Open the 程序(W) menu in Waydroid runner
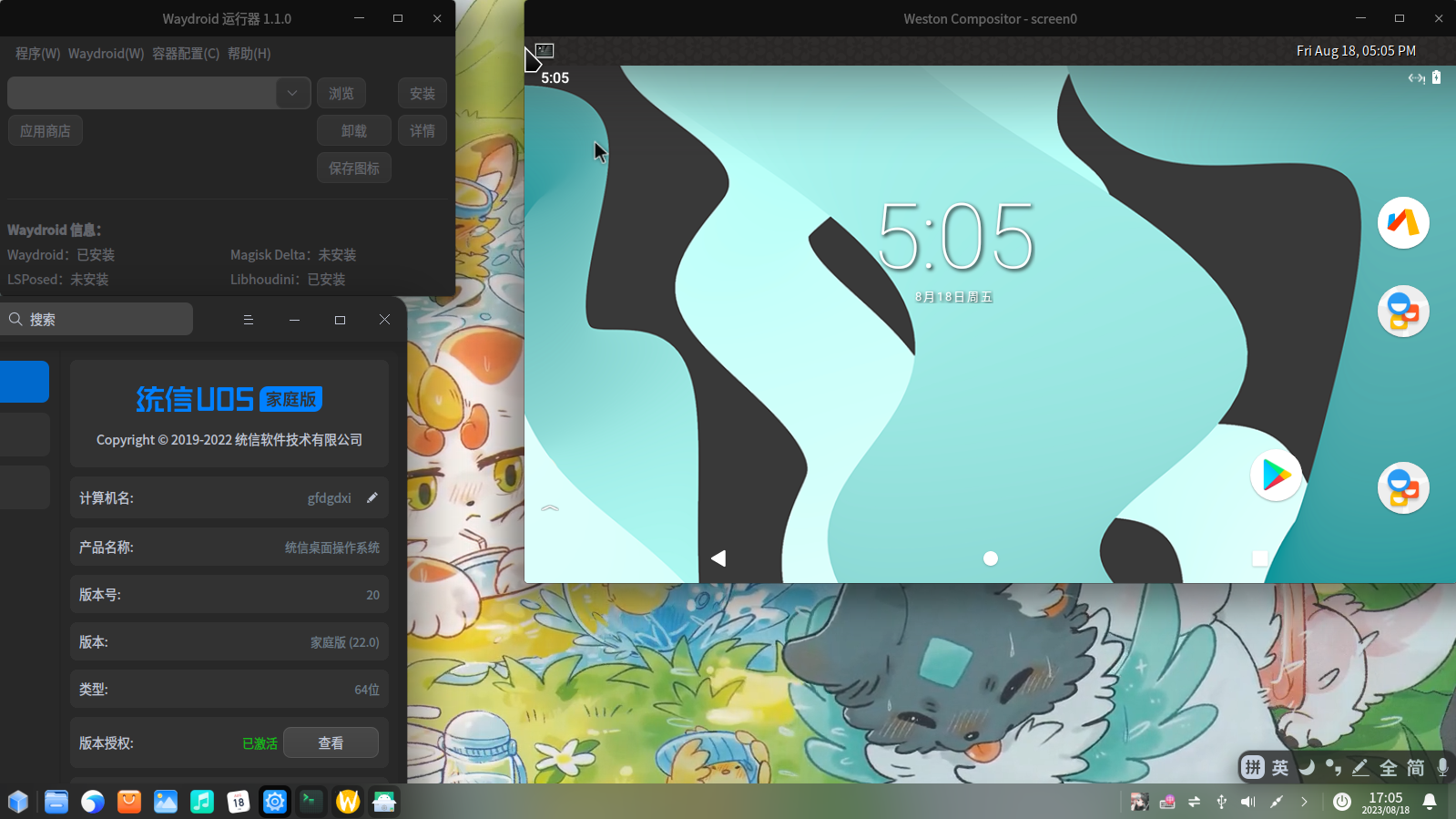 (x=37, y=54)
